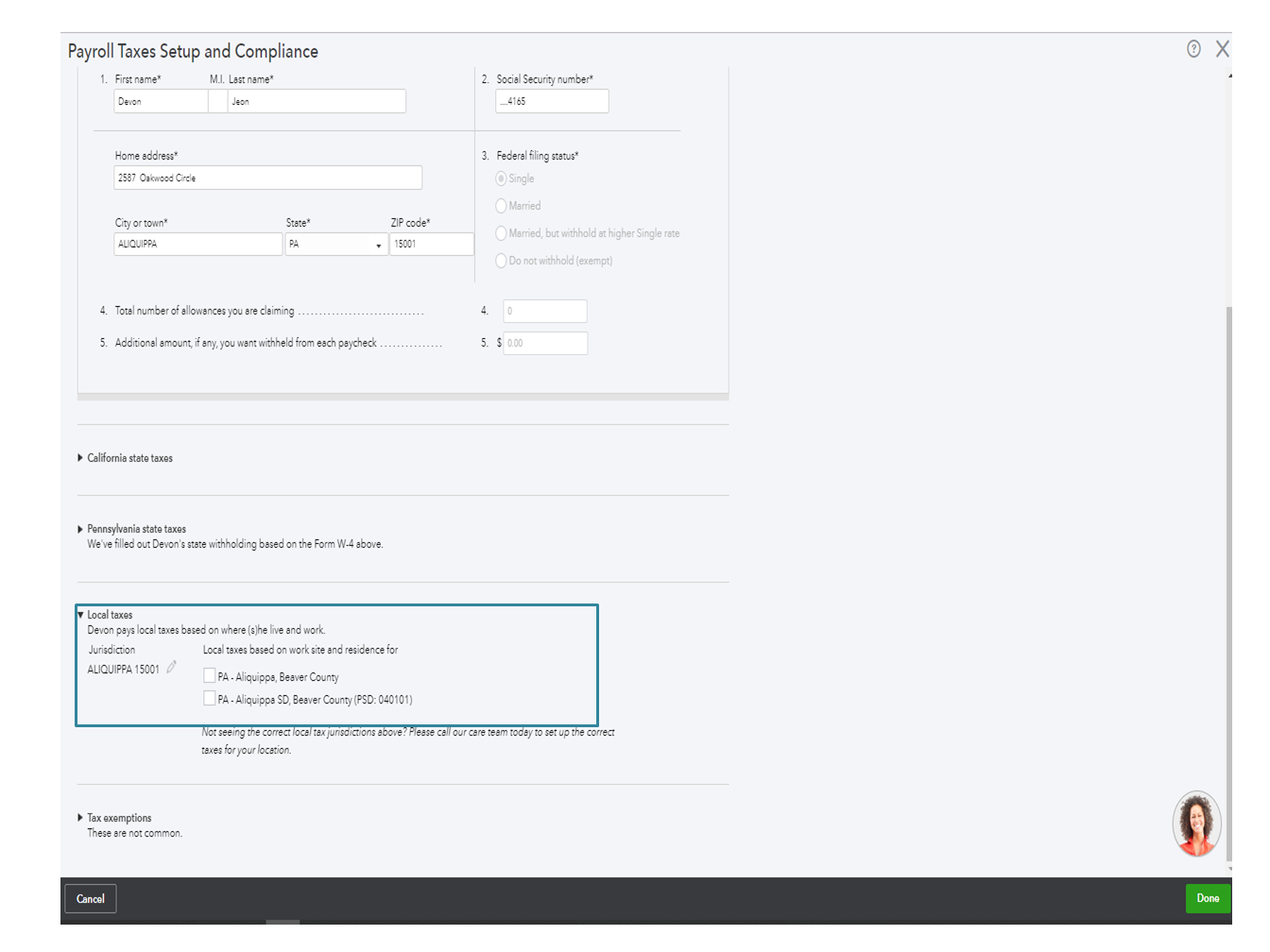Check PA - Aliquippa, Beaver County box

coord(210,675)
